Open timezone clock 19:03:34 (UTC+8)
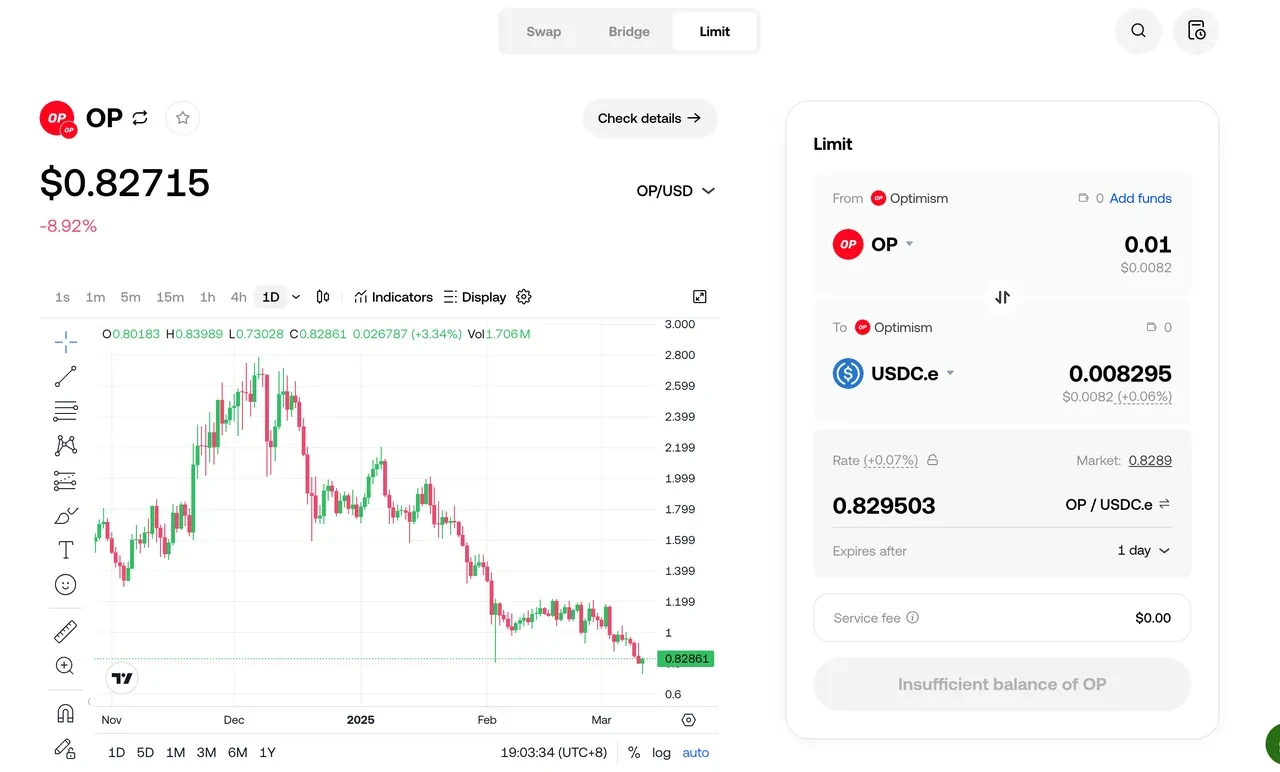Viewport: 1280px width, 772px height. pyautogui.click(x=554, y=753)
